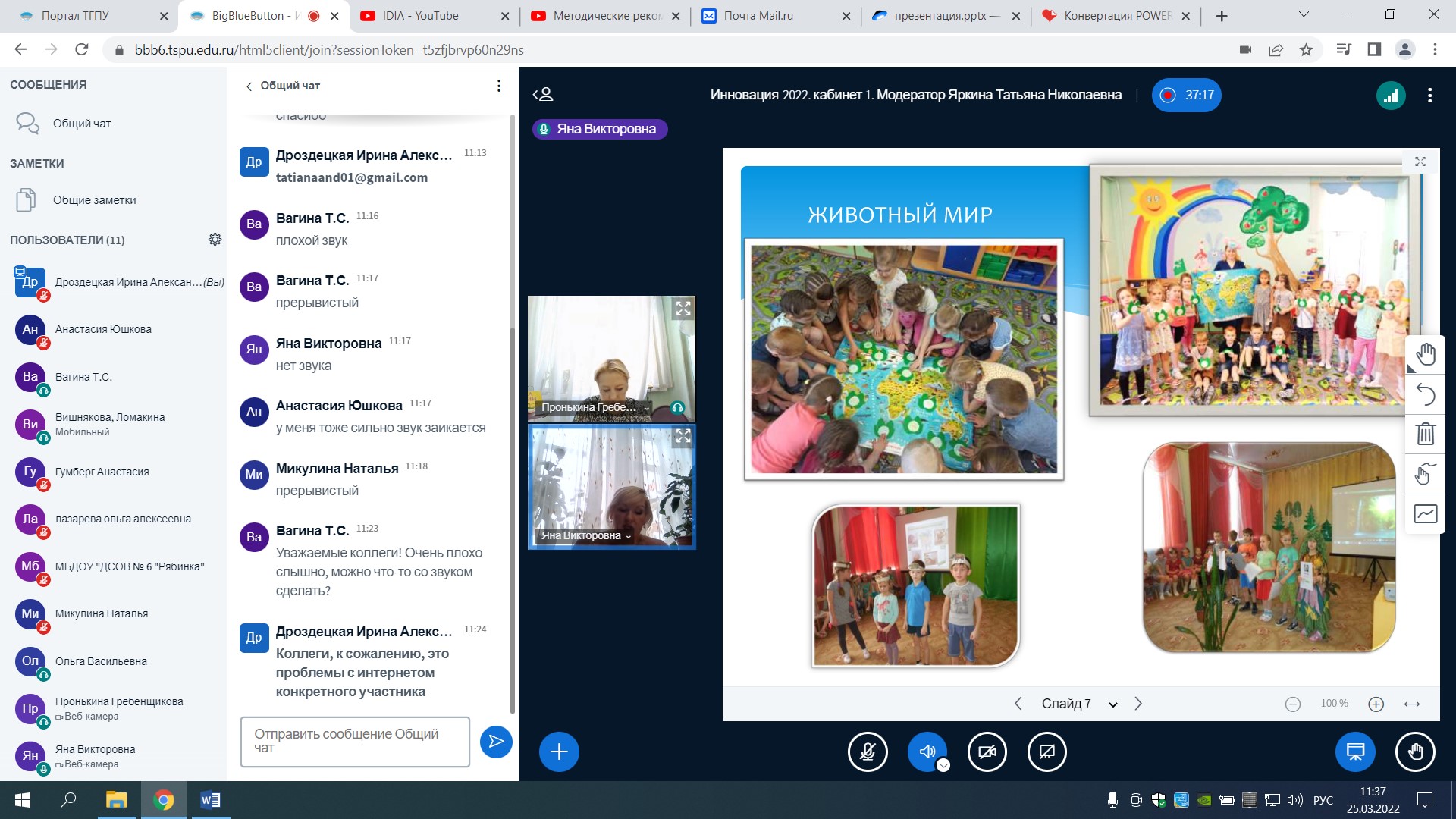Viewport: 1456px width, 819px height.
Task: Bookmark this page with the star icon
Action: [x=1306, y=49]
